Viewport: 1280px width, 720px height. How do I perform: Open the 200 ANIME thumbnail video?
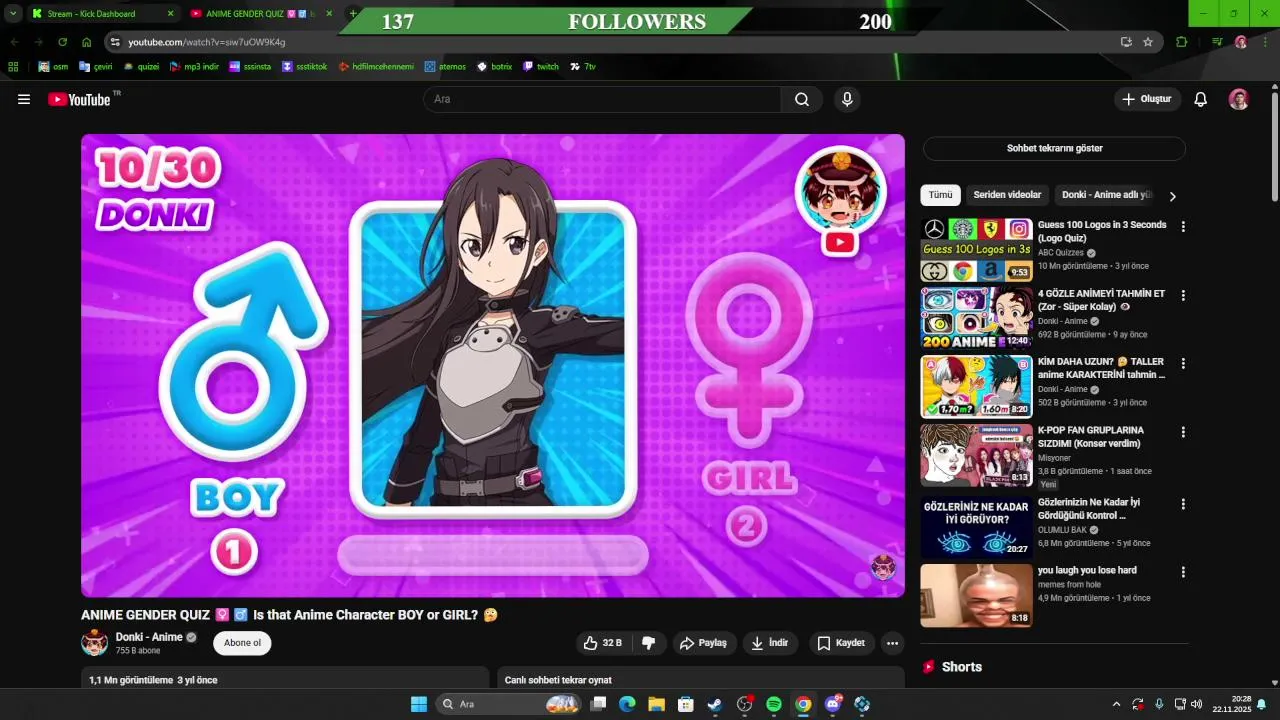pos(976,318)
